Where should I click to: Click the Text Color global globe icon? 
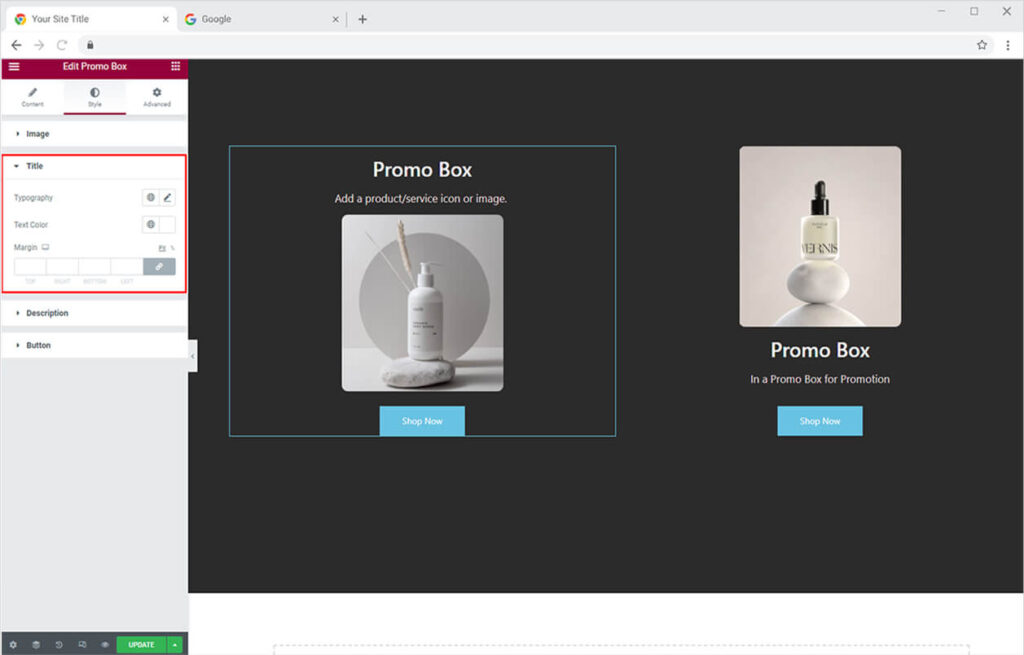pos(150,225)
